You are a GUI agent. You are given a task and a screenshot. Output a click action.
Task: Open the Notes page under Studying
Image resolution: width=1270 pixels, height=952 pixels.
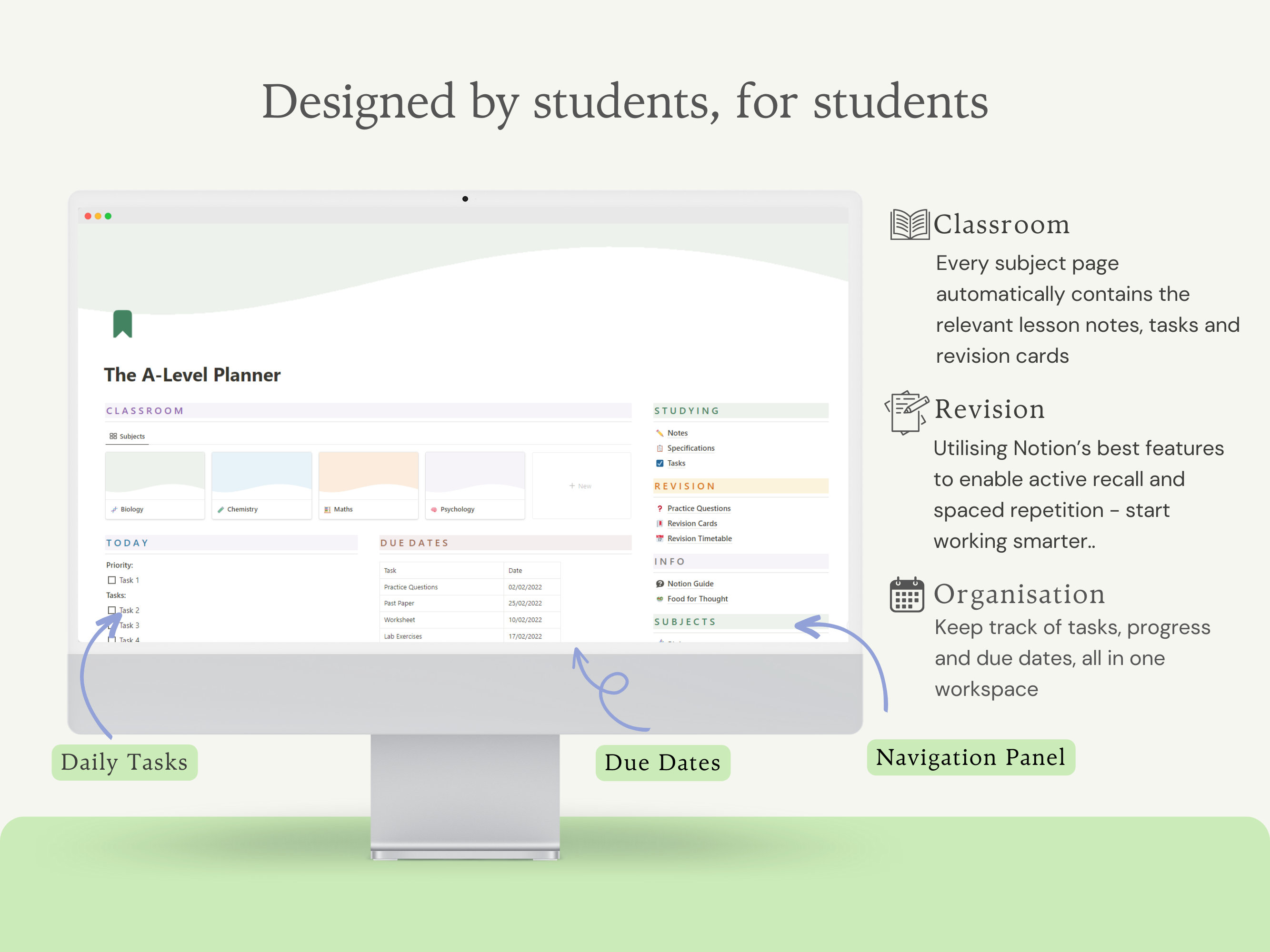(x=678, y=433)
